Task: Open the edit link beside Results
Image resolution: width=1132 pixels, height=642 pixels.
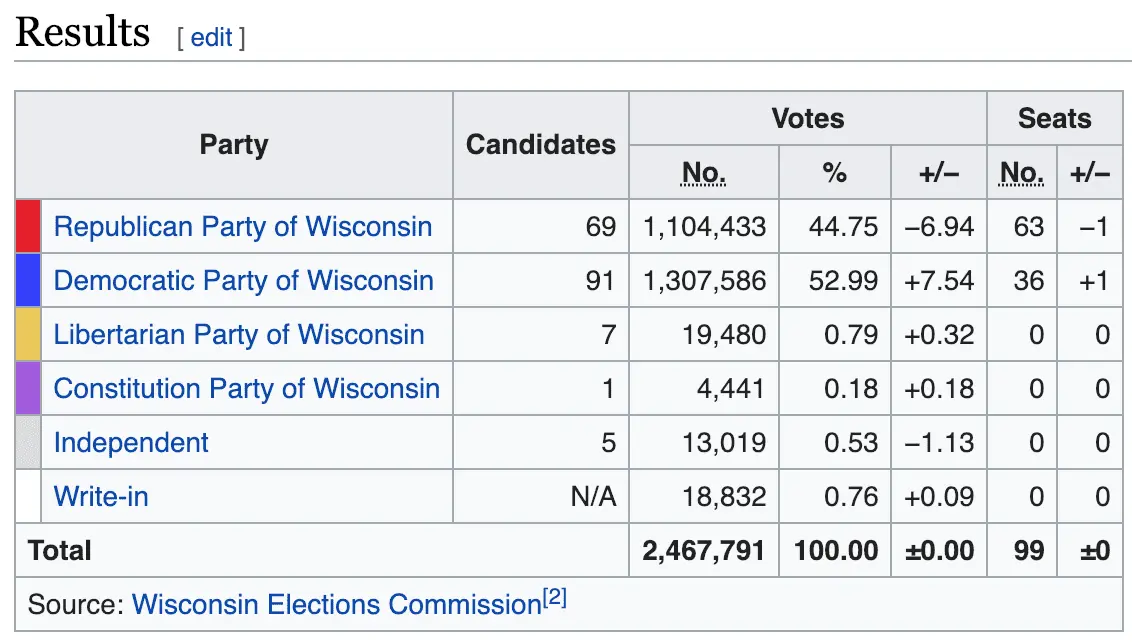Action: [211, 38]
